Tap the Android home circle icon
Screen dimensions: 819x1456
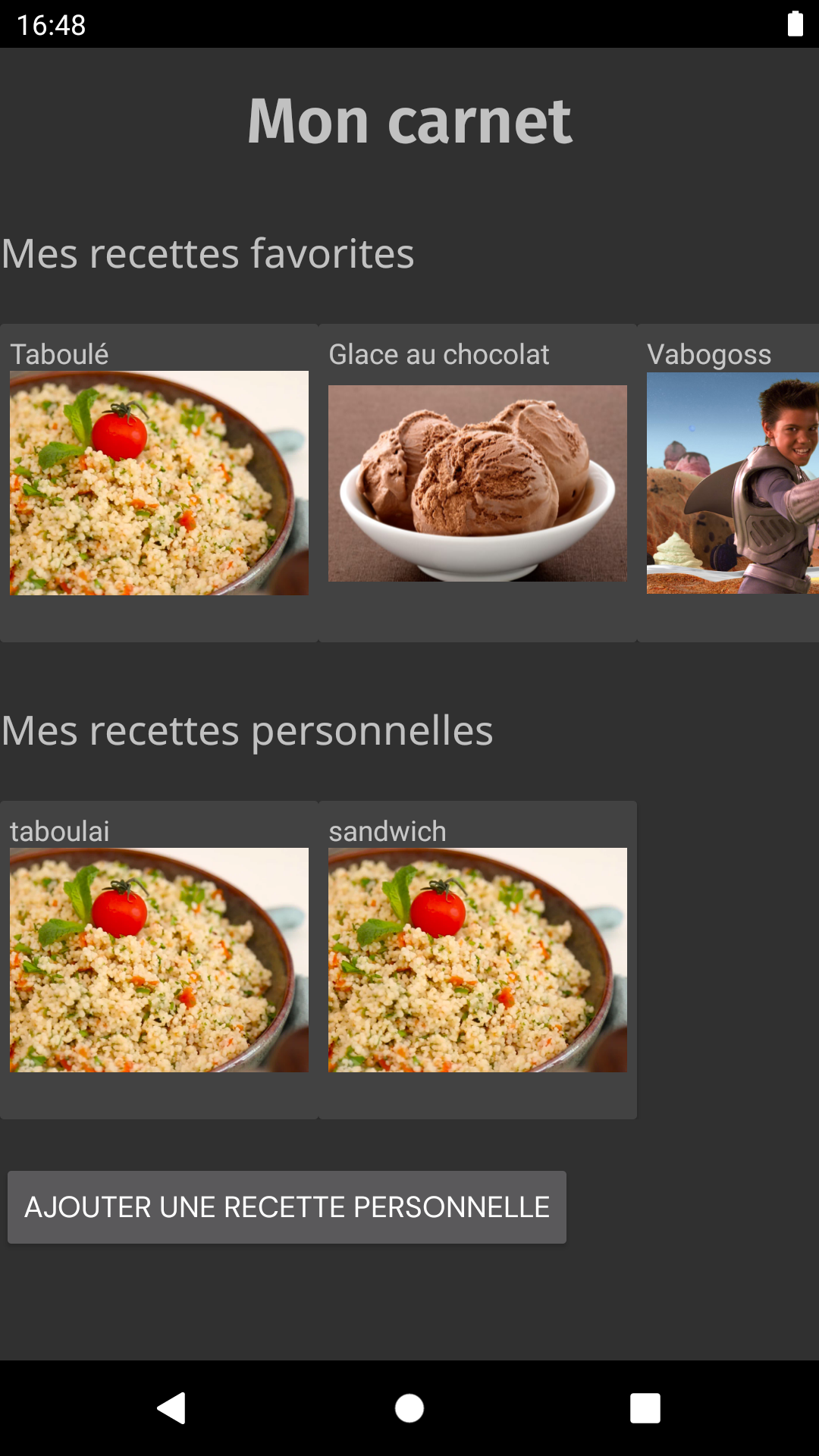tap(409, 1408)
